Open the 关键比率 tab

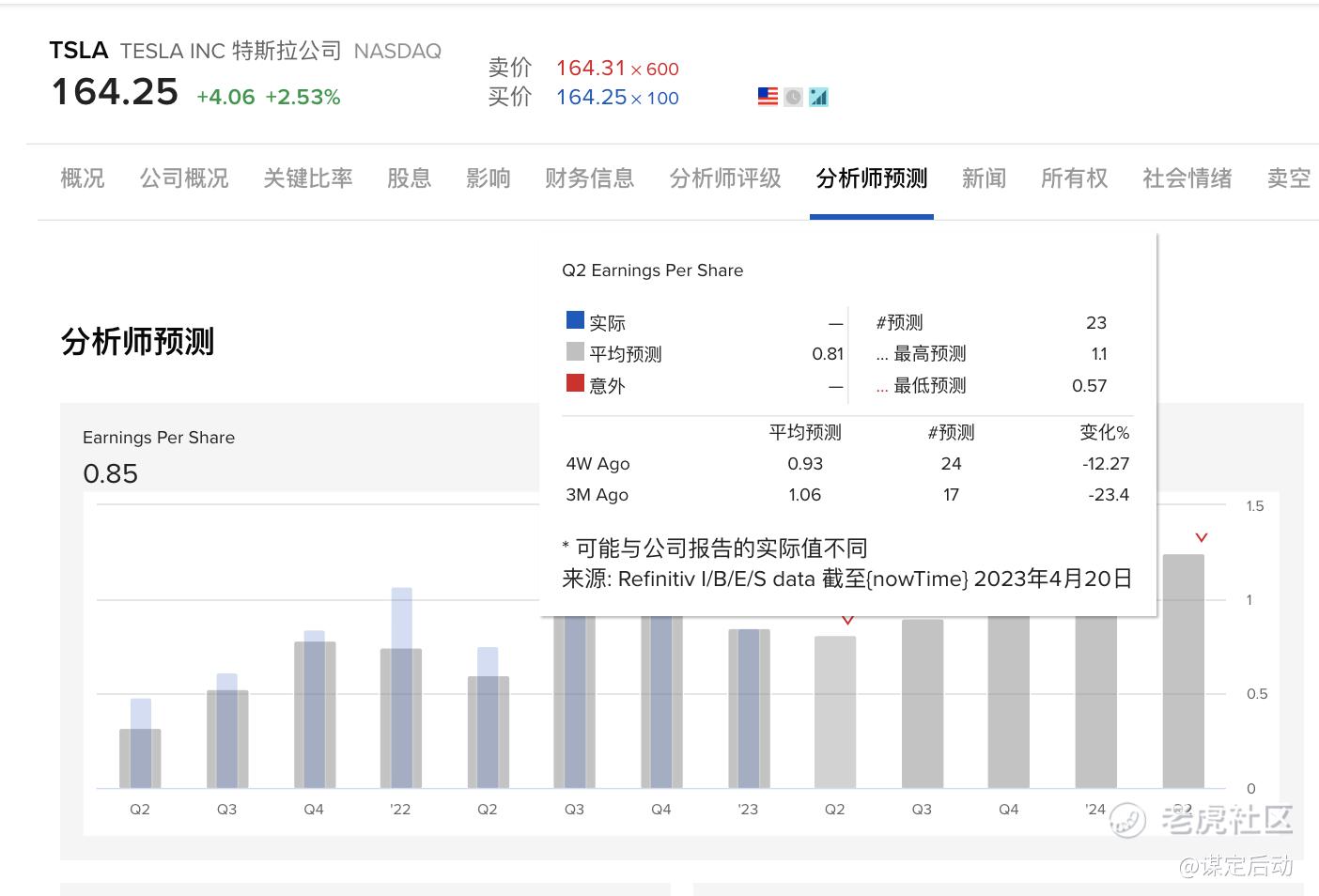308,178
